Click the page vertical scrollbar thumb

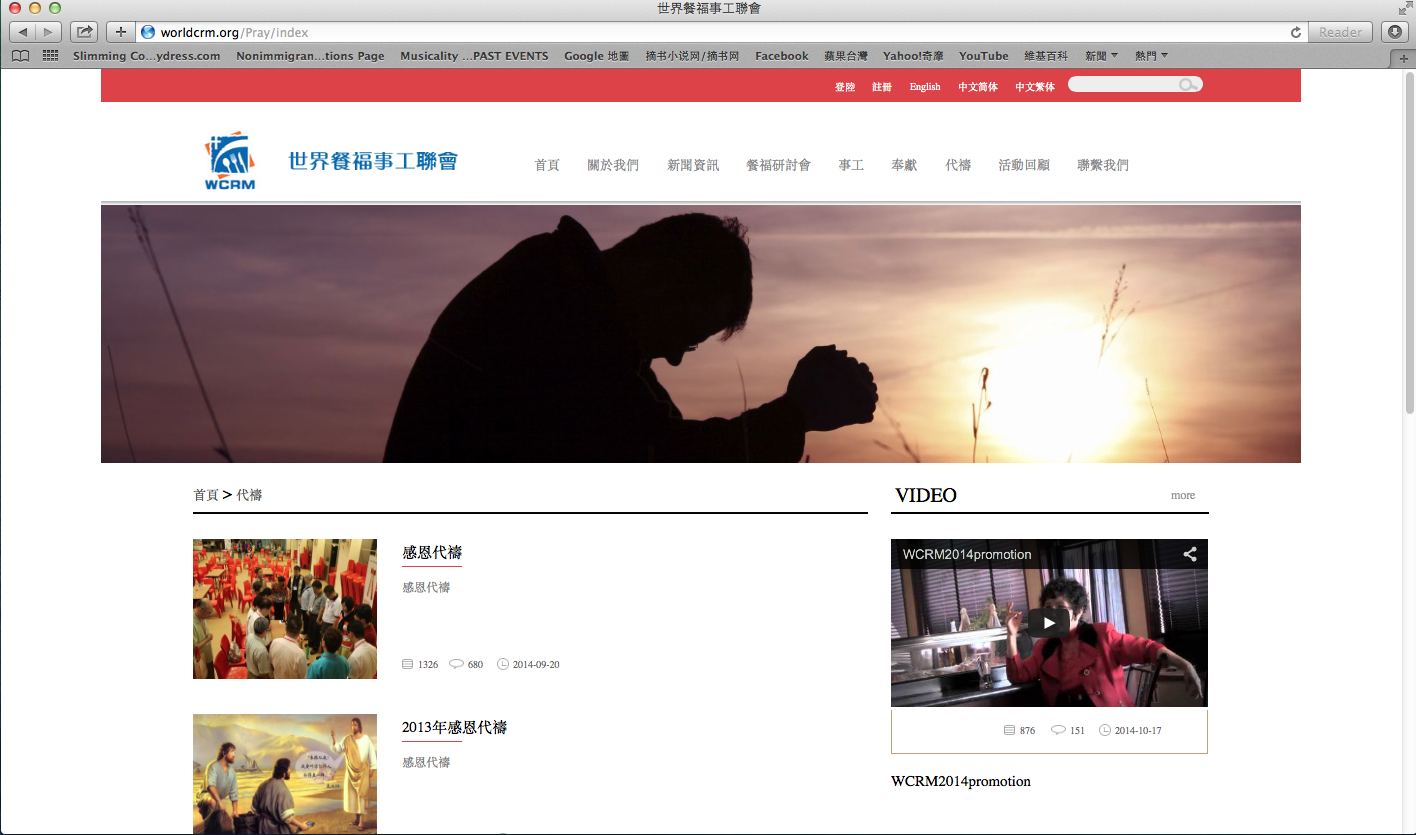point(1410,243)
